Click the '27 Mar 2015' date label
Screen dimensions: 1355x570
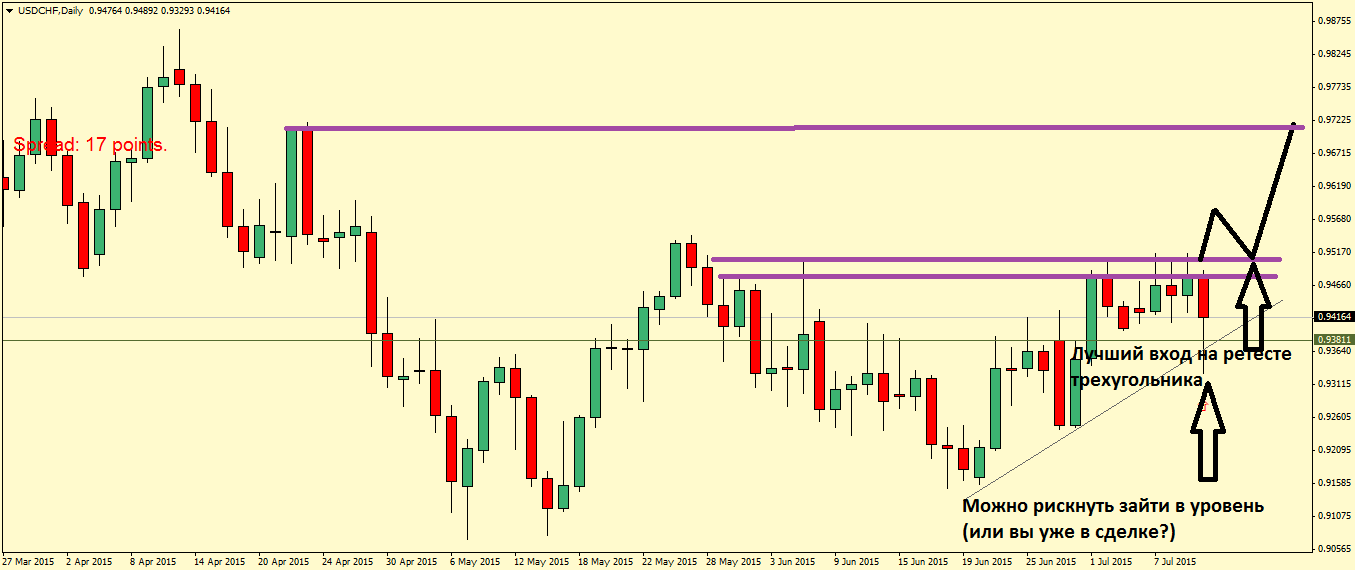tap(30, 562)
